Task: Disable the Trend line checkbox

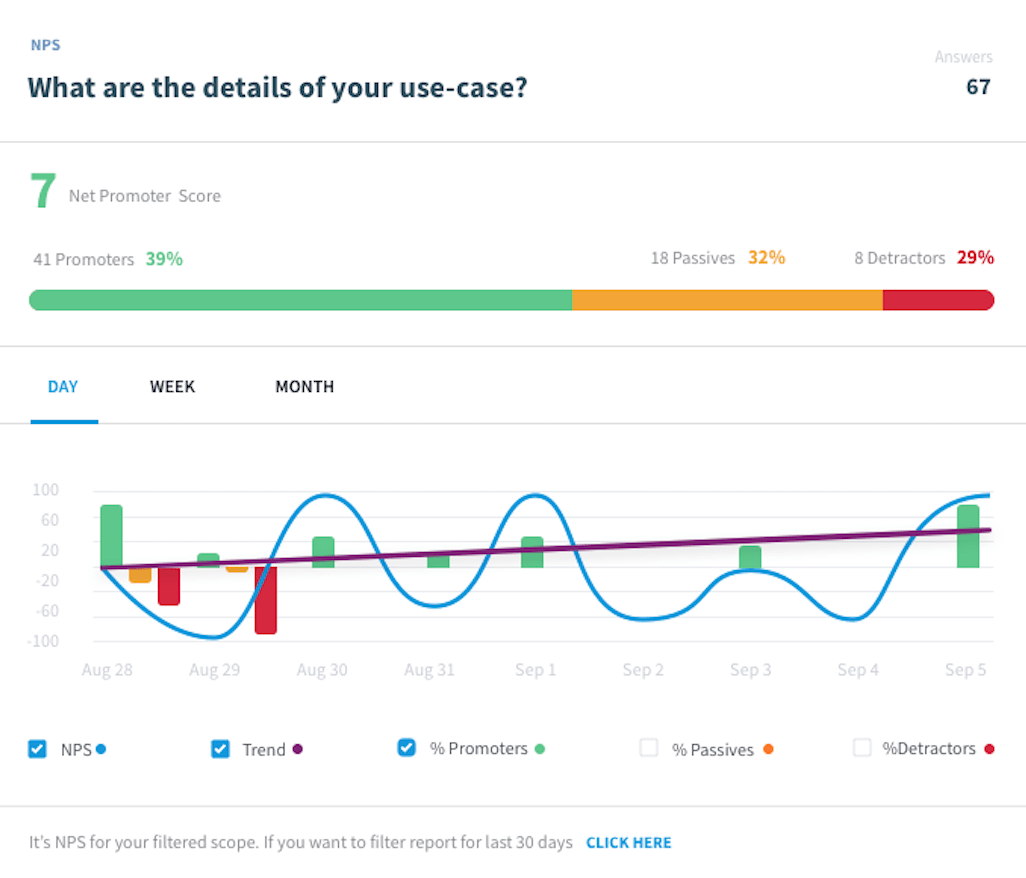Action: tap(221, 748)
